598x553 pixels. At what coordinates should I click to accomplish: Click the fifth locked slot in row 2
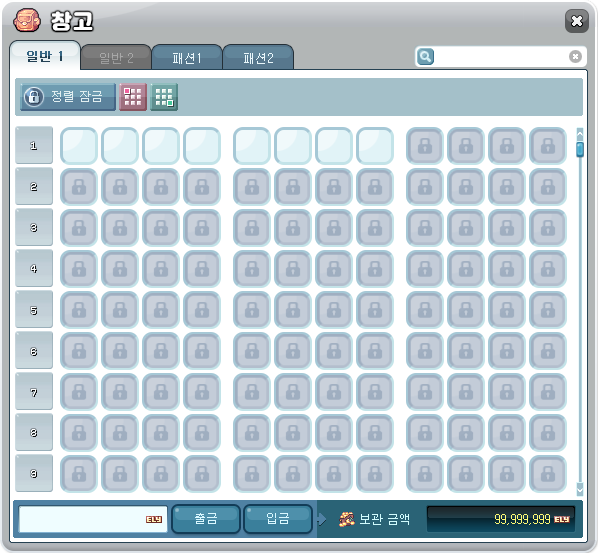[252, 187]
